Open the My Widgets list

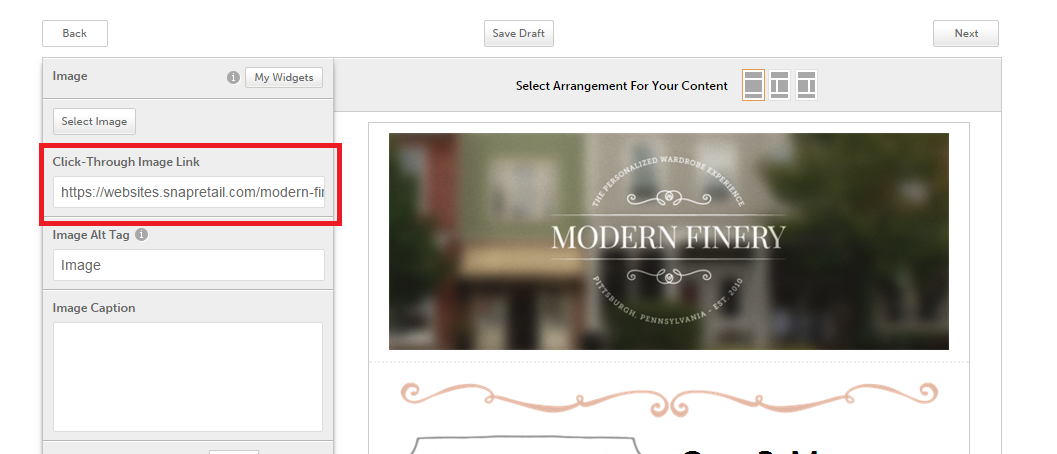pos(283,77)
